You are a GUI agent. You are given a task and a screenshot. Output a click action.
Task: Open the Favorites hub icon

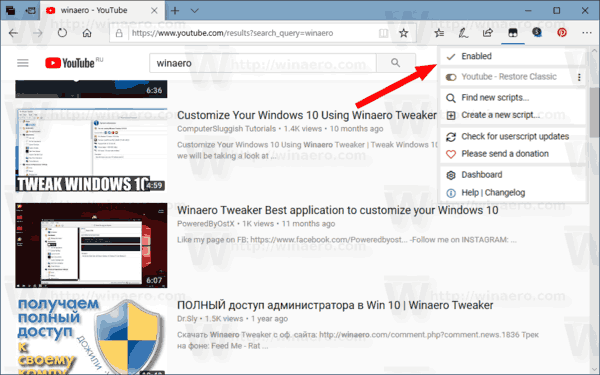(439, 33)
